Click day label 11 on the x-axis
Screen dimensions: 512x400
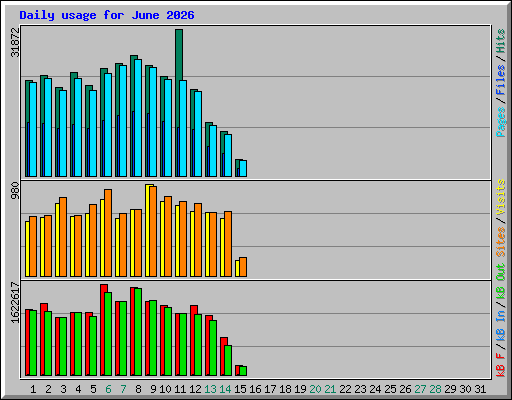(x=180, y=389)
